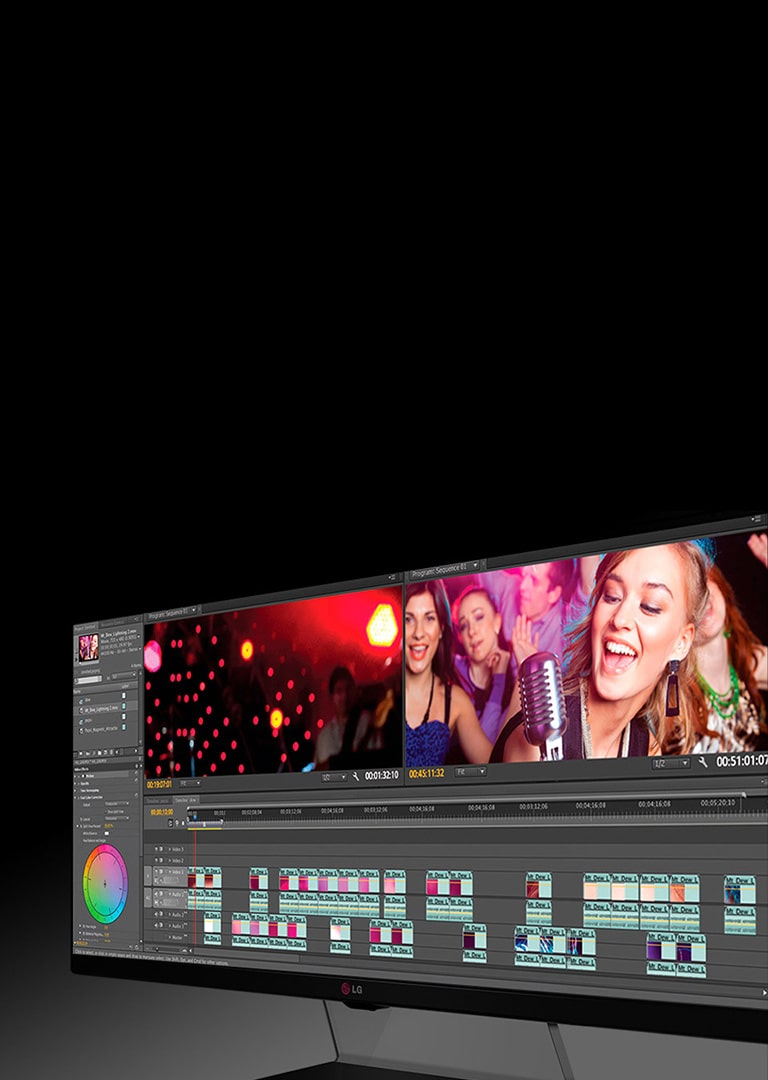The height and width of the screenshot is (1080, 768).
Task: Click the timeline playhead marker on ruler
Action: point(194,815)
